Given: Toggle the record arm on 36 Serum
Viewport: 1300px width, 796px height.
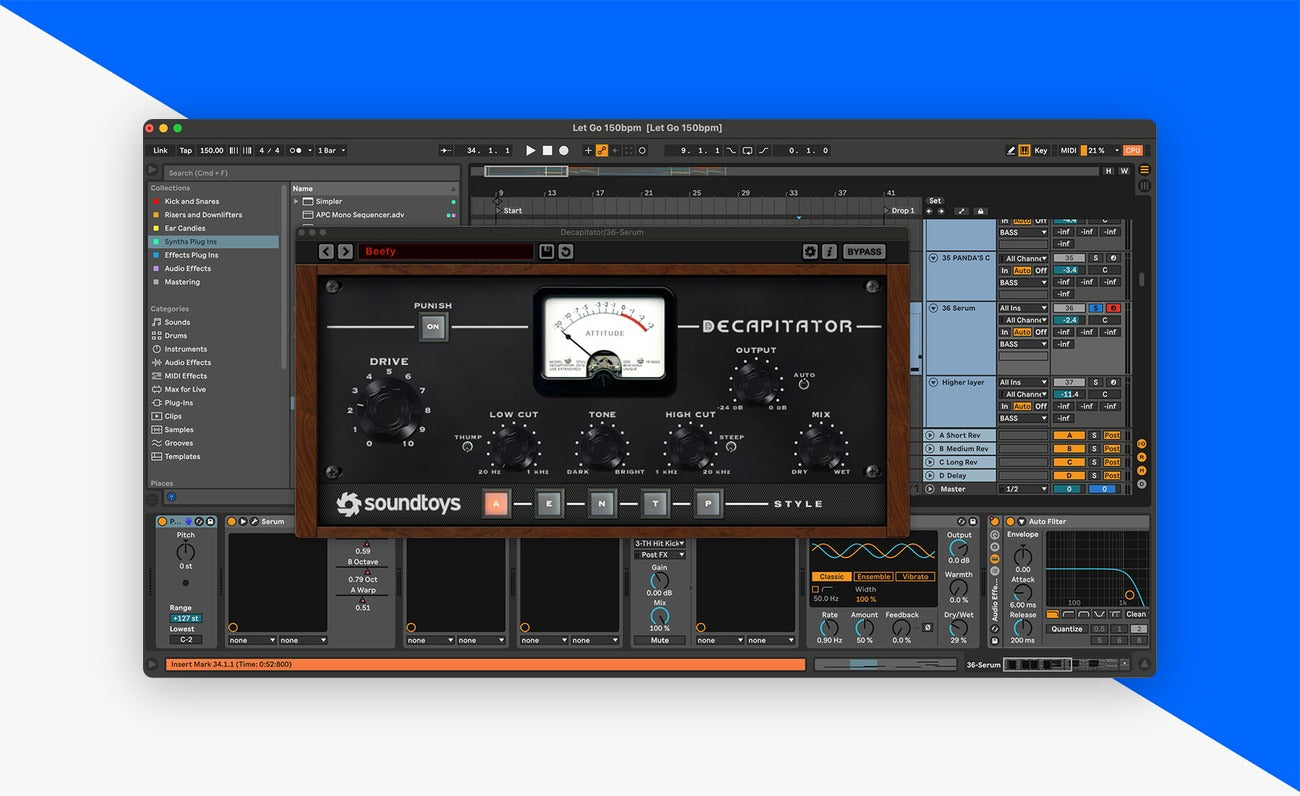Looking at the screenshot, I should [1112, 308].
